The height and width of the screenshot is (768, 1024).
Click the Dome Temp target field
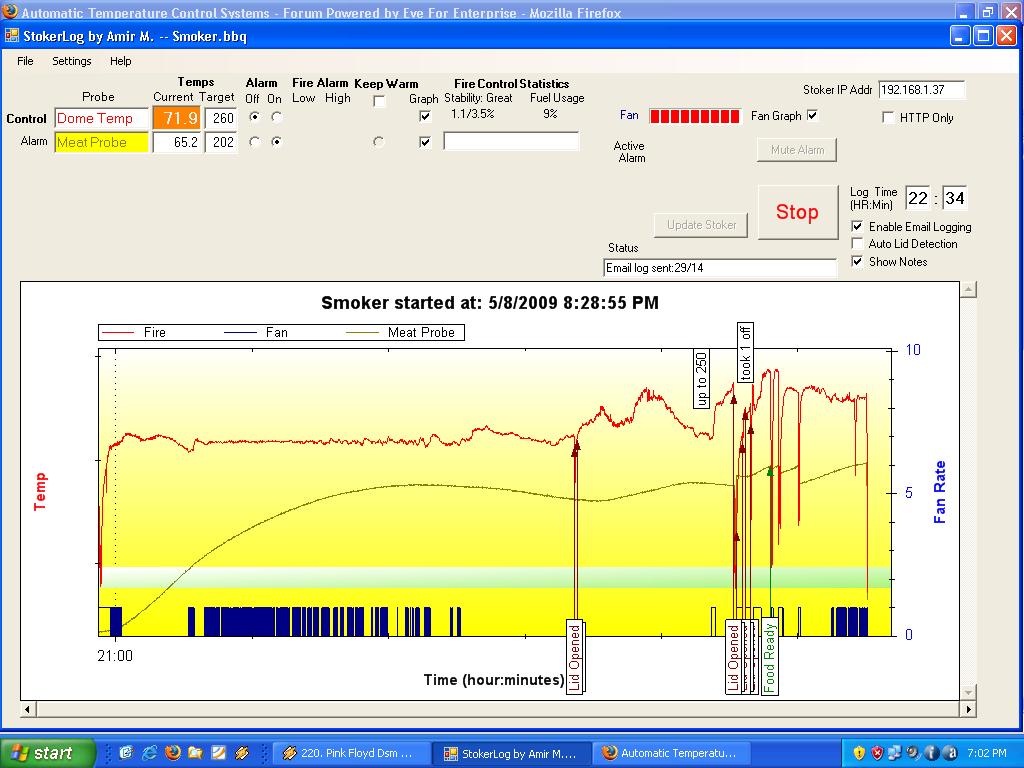tap(222, 118)
